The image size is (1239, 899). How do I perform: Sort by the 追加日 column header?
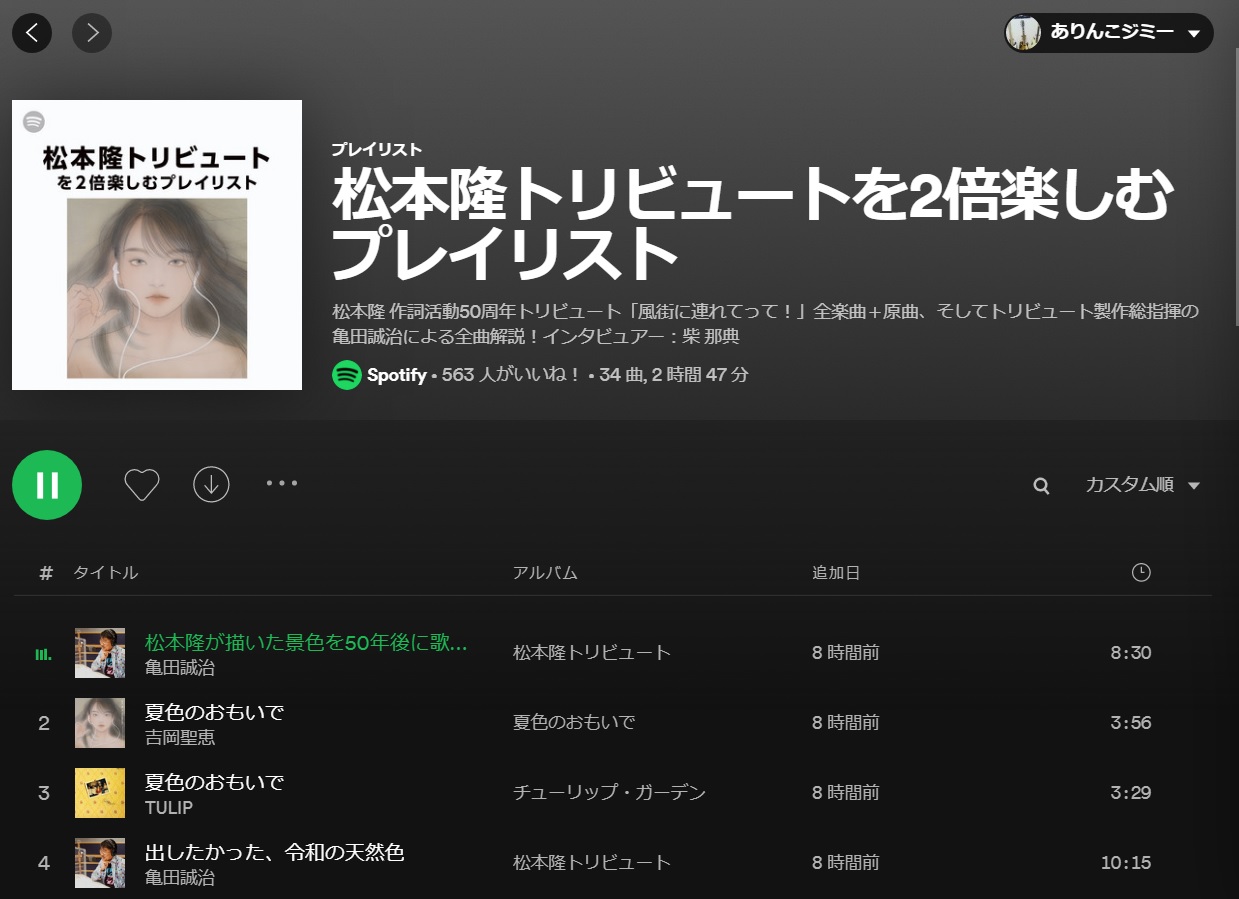(836, 573)
